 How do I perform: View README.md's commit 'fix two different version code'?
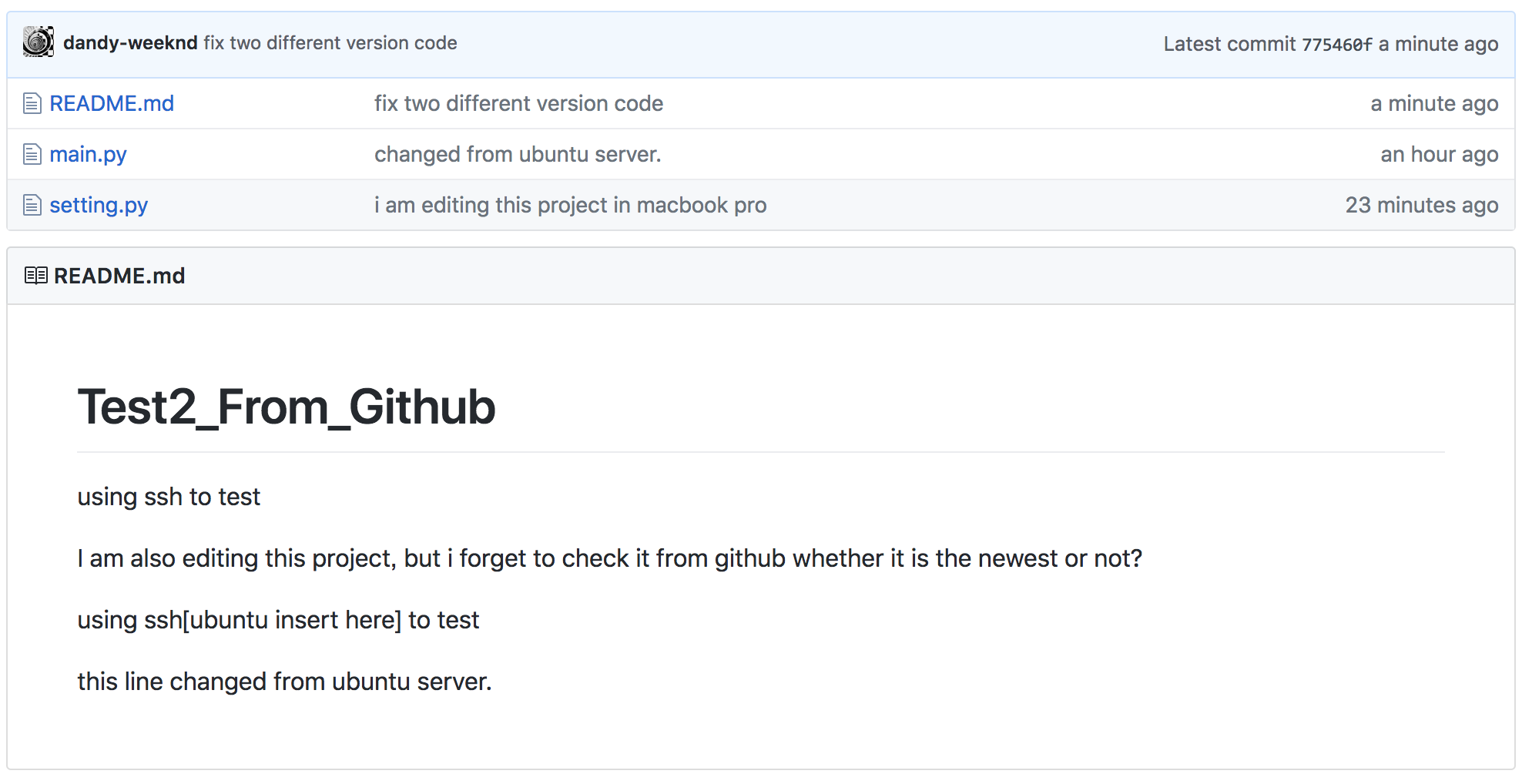[518, 103]
